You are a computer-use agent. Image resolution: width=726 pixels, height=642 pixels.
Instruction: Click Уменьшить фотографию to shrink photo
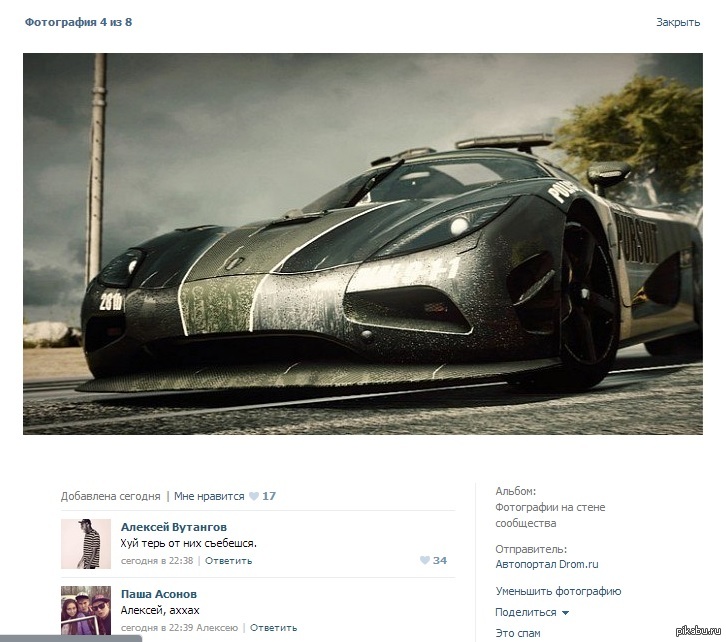557,591
